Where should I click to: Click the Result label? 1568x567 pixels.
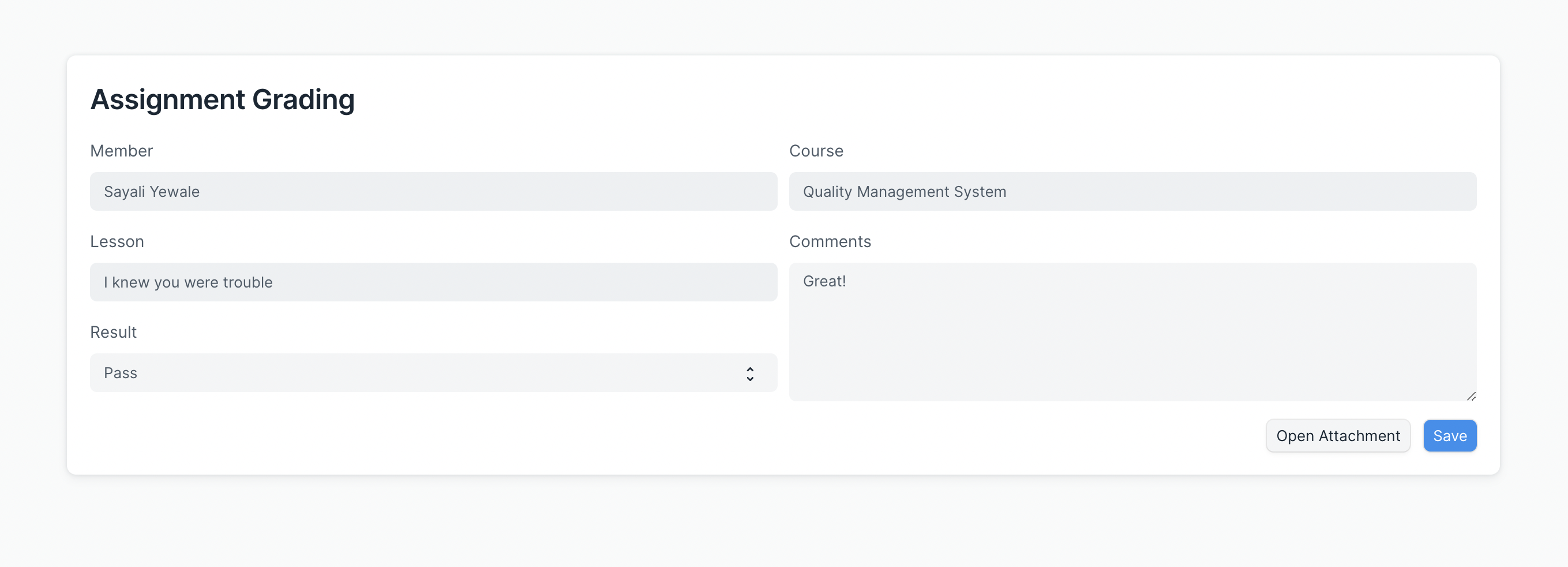113,332
